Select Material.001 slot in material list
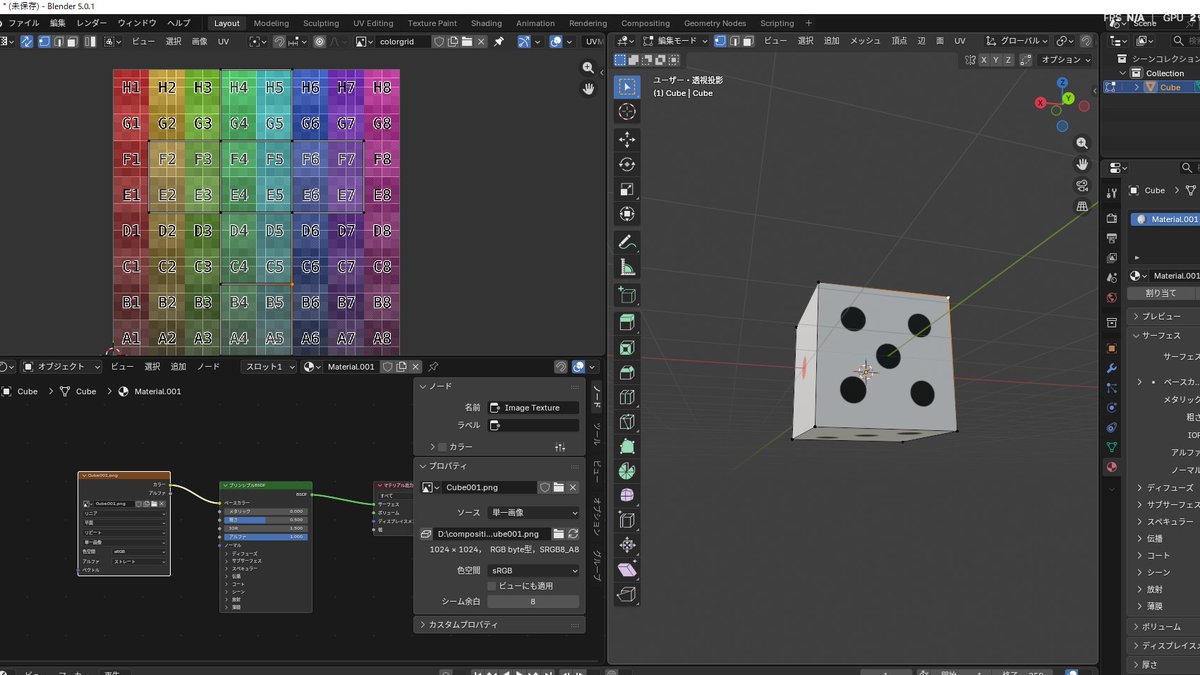Viewport: 1200px width, 675px height. pos(1166,219)
